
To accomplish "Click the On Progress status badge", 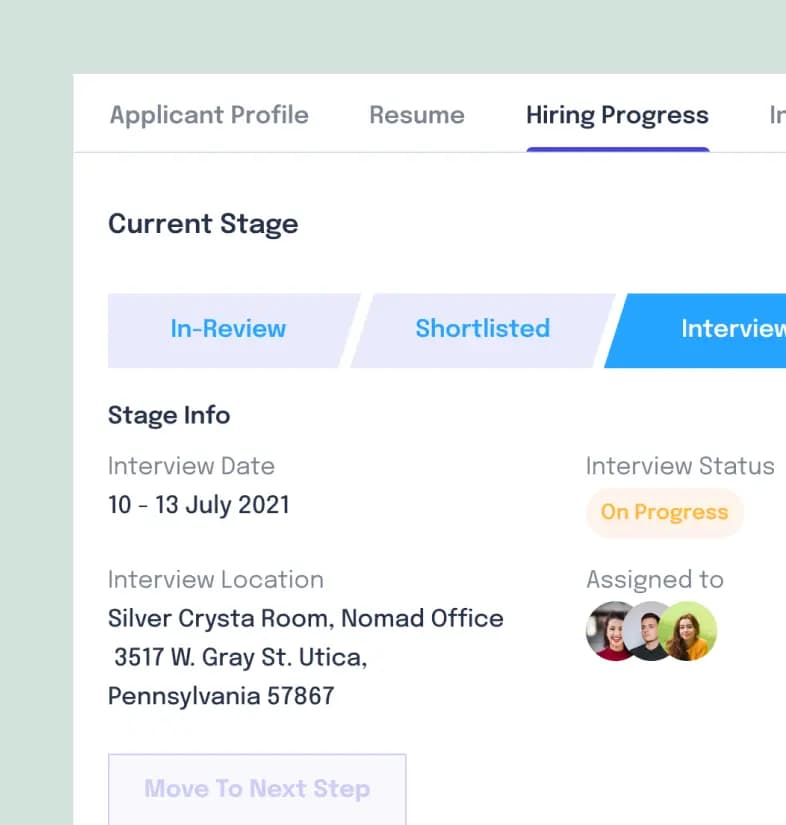I will (x=664, y=513).
